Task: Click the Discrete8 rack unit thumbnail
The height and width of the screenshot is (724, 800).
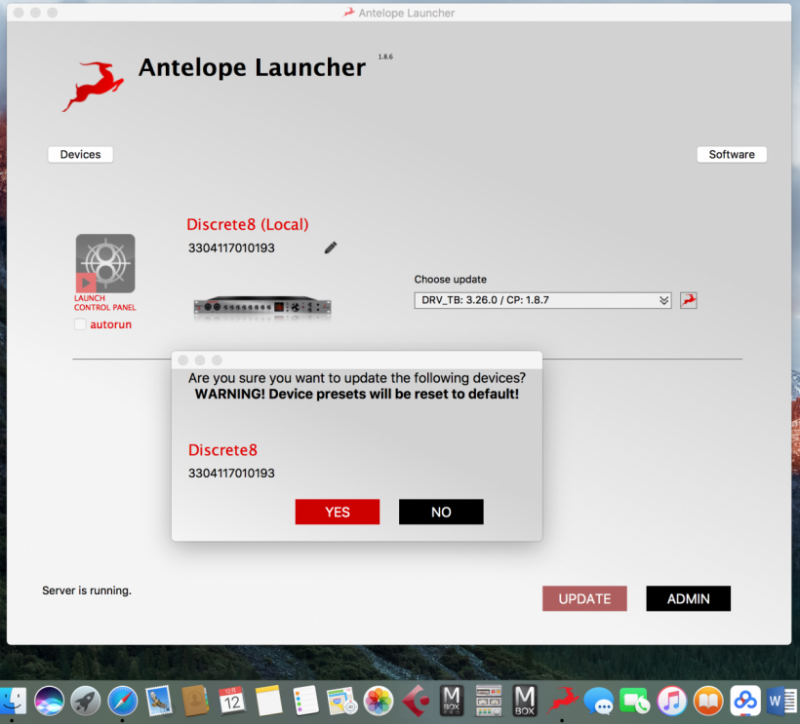Action: coord(262,307)
